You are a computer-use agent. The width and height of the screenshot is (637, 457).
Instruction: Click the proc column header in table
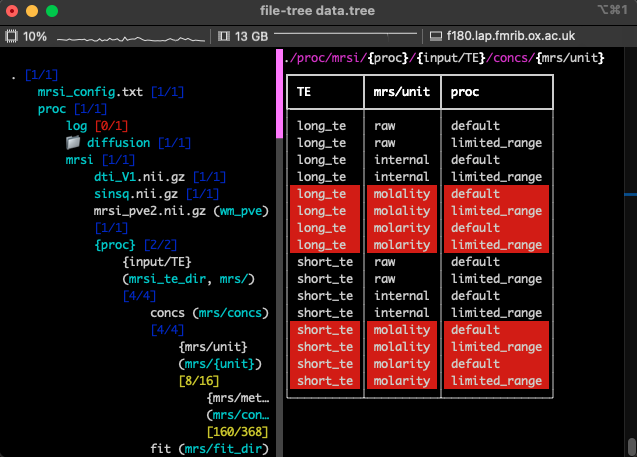[x=464, y=92]
